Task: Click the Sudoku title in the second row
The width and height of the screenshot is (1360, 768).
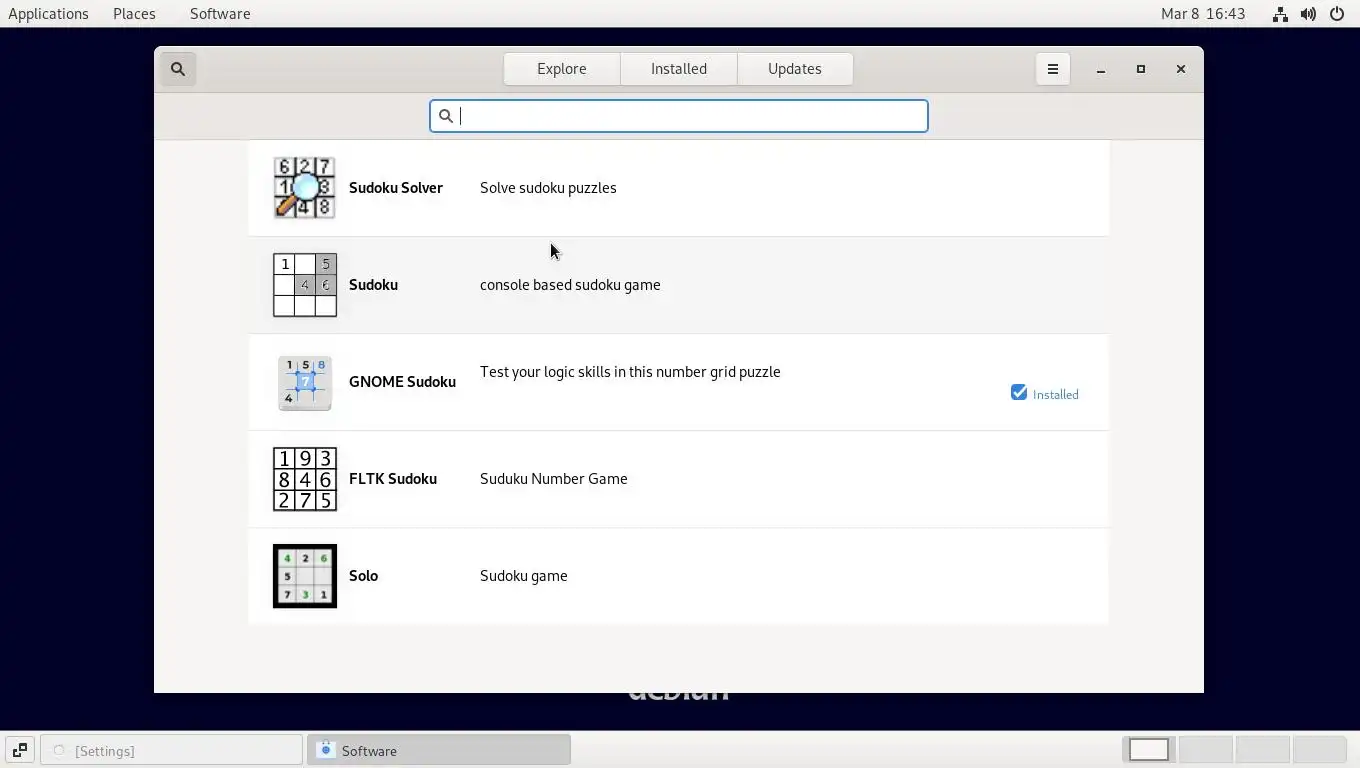Action: [x=373, y=285]
